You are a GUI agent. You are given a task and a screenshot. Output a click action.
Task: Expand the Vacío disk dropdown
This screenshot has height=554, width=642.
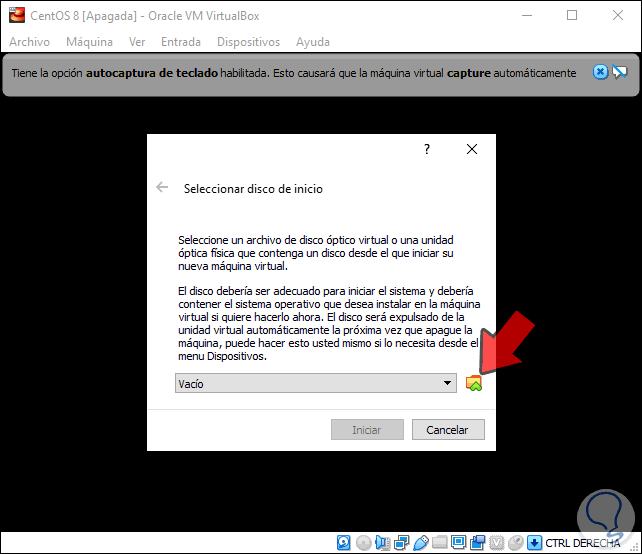316,383
